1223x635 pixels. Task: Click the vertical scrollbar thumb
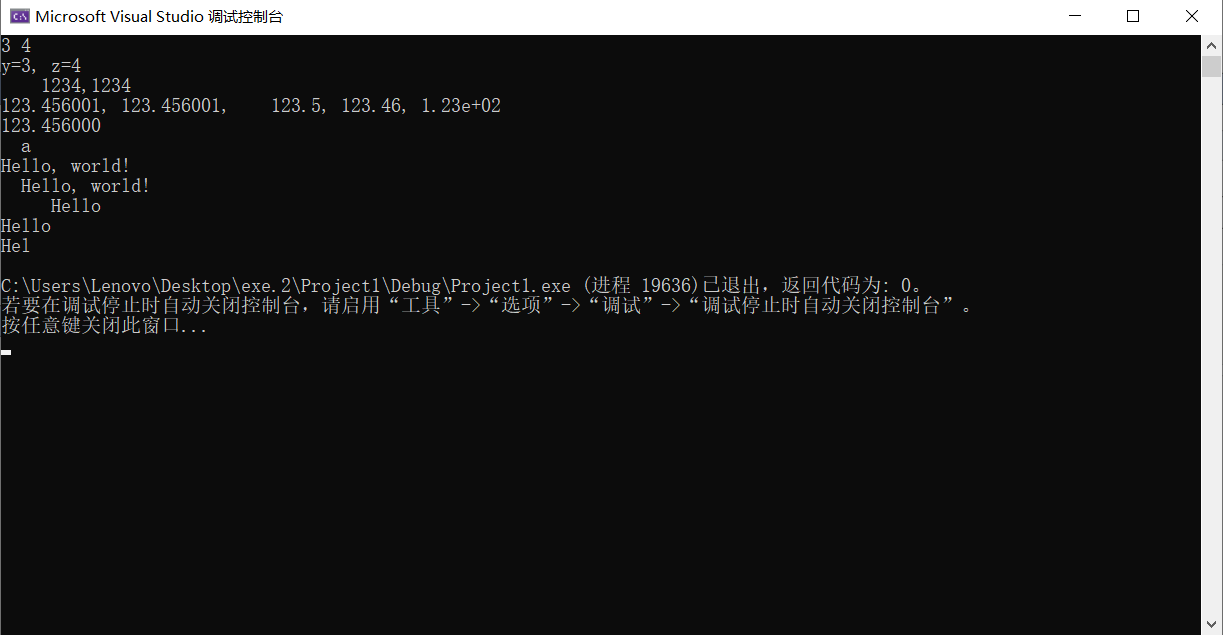tap(1211, 66)
